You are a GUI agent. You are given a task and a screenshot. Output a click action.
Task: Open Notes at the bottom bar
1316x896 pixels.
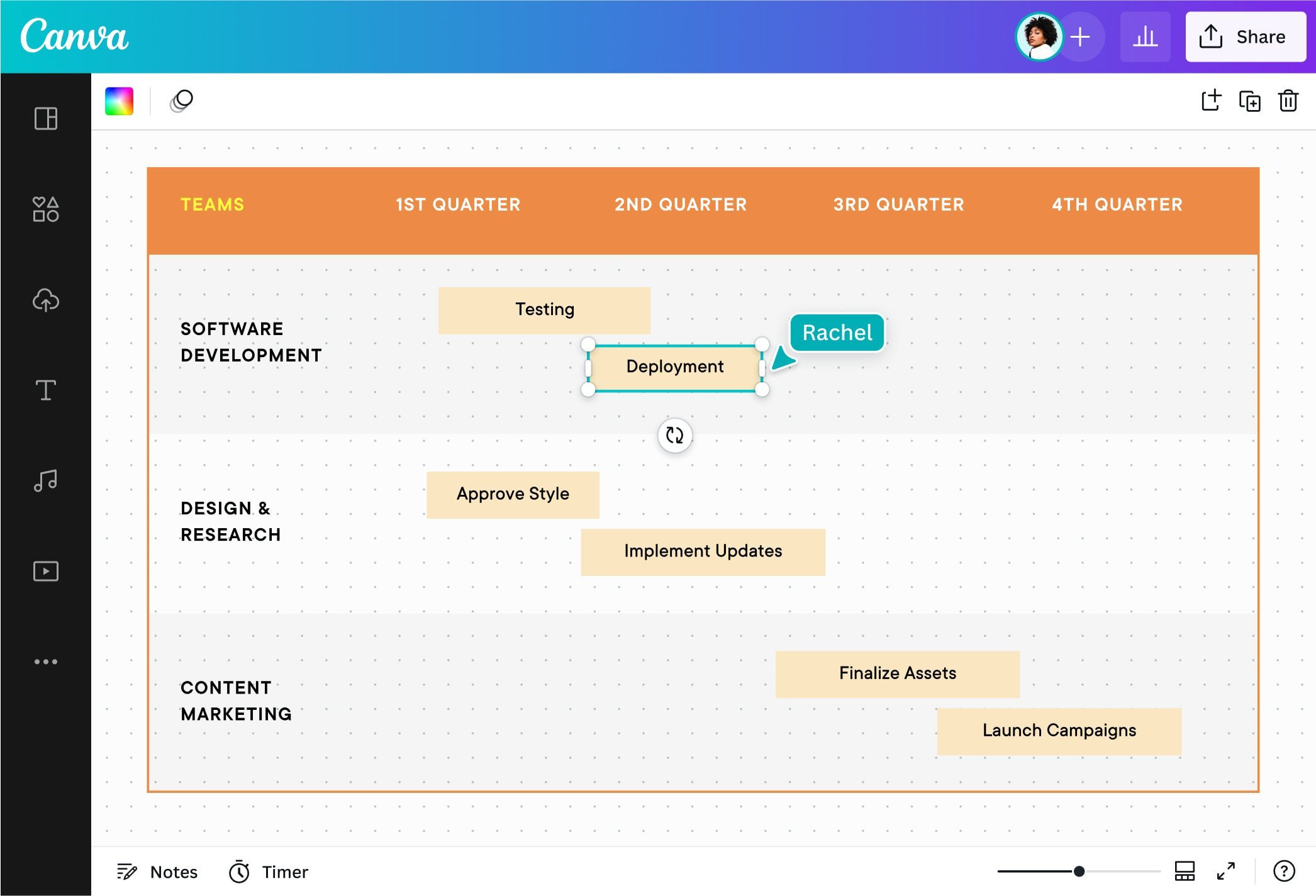click(x=157, y=871)
